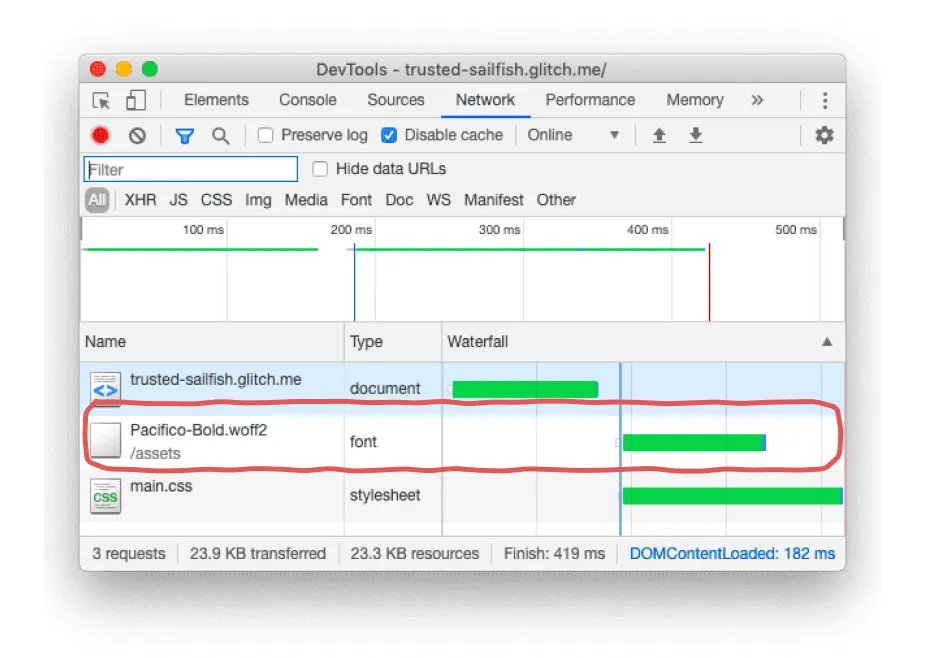The width and height of the screenshot is (940, 658).
Task: Click inside the Filter input field
Action: coord(190,169)
